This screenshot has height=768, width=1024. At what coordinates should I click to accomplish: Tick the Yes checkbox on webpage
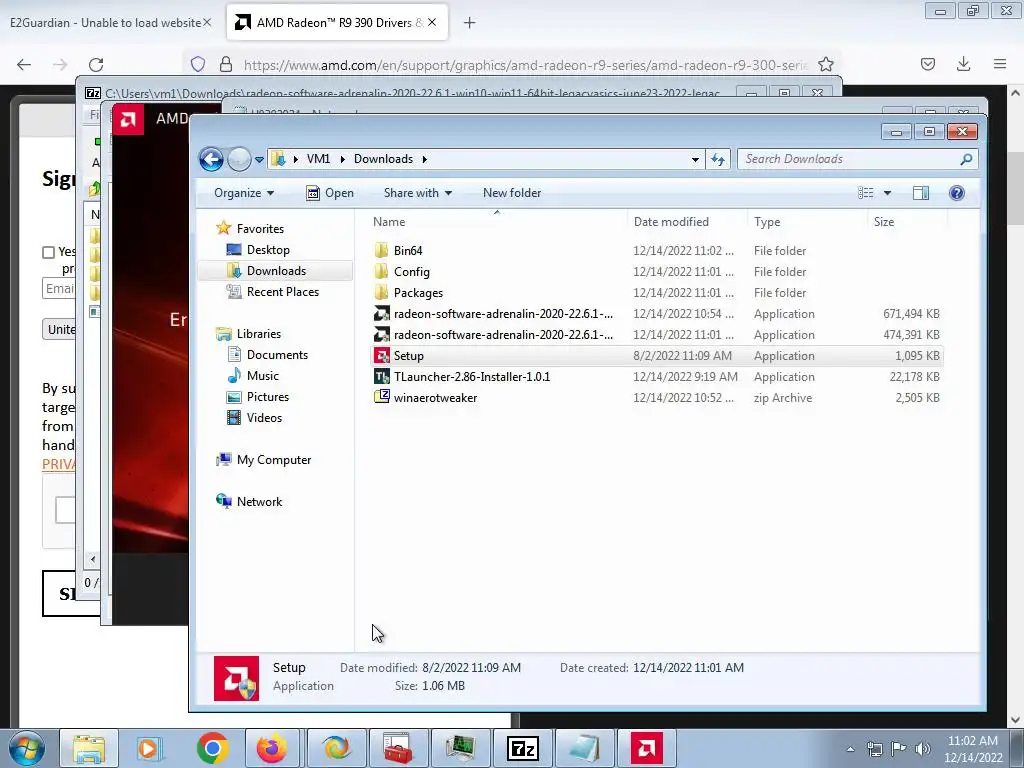coord(48,252)
